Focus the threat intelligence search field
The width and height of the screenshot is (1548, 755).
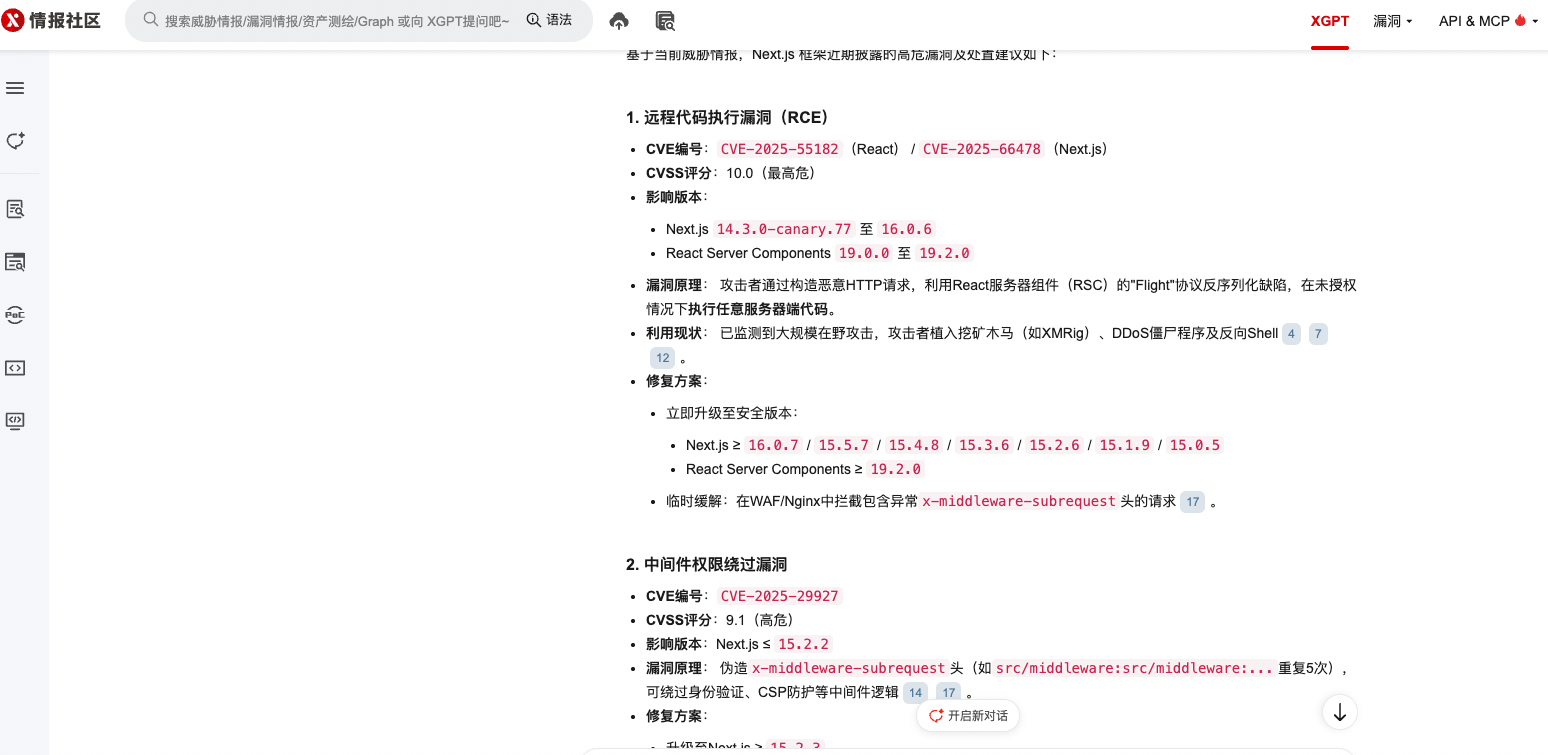pos(336,21)
